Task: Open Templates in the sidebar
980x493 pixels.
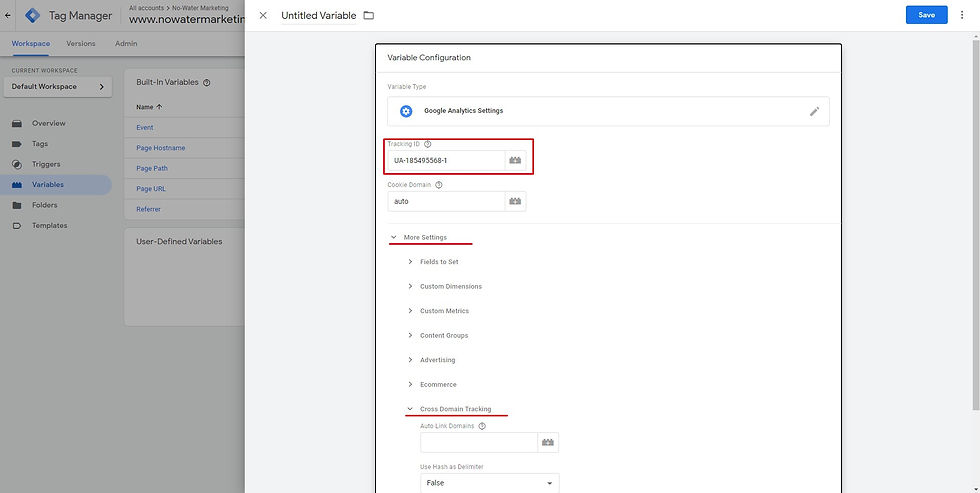Action: click(49, 226)
